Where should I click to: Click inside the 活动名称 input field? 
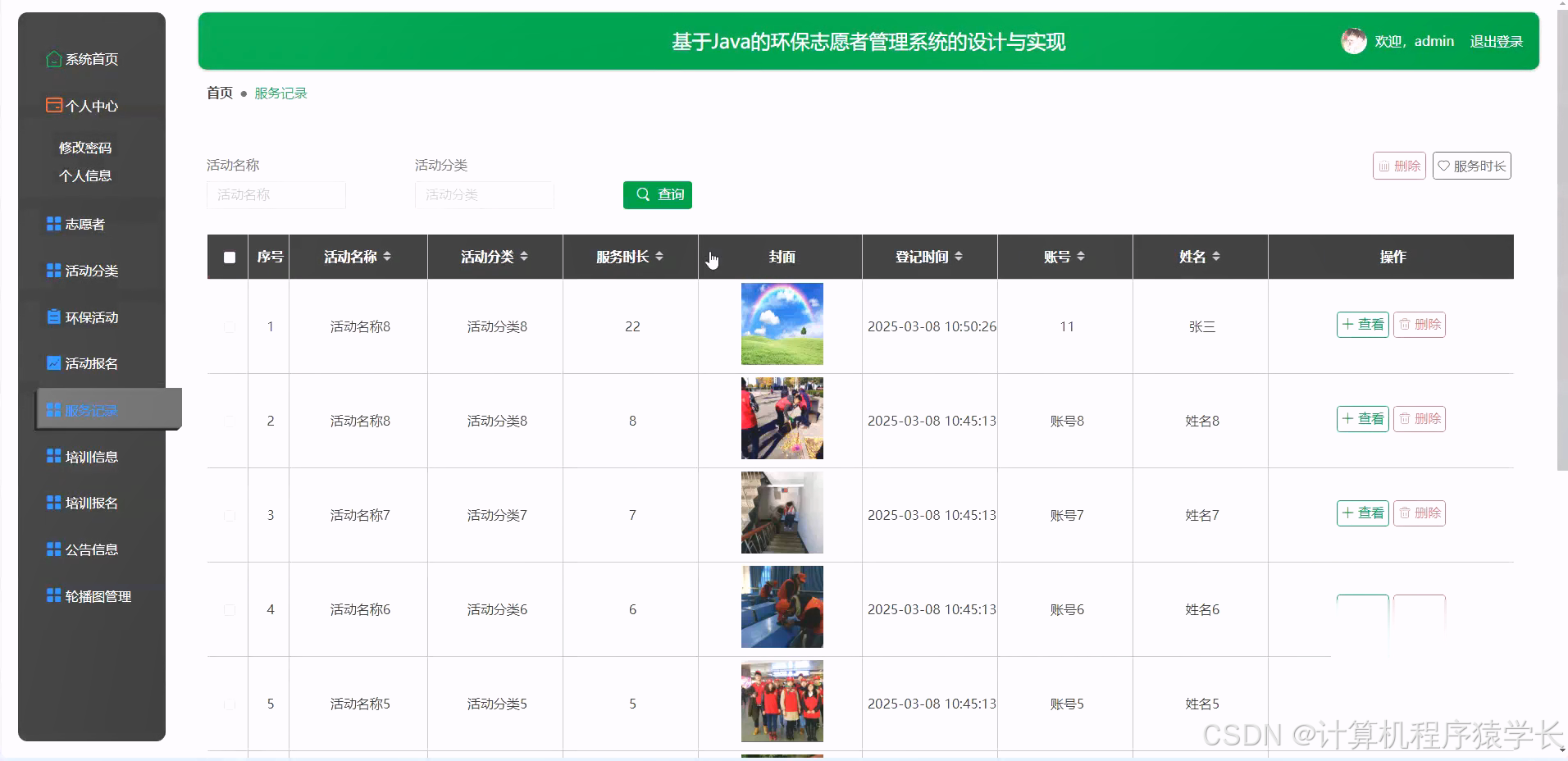[x=276, y=195]
